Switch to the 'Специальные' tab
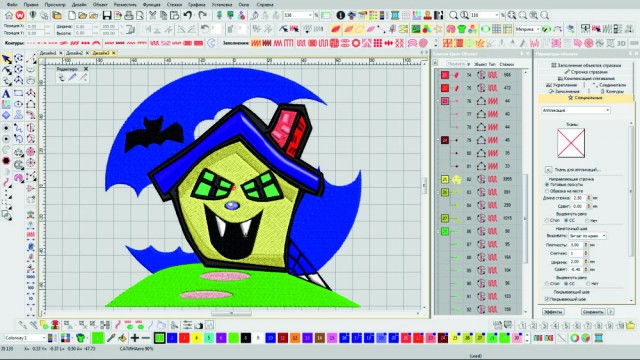 (585, 98)
